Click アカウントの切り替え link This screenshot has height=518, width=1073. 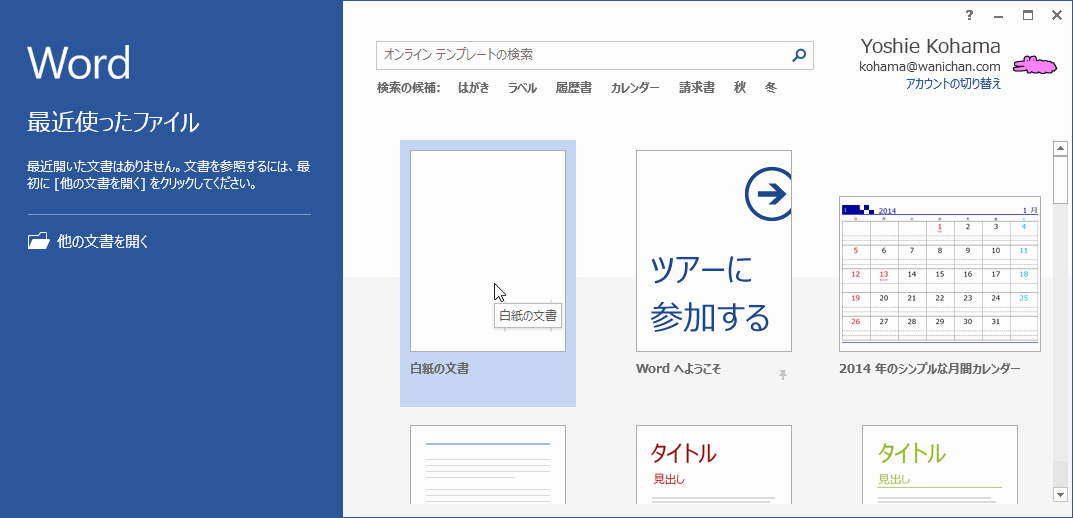[x=953, y=83]
